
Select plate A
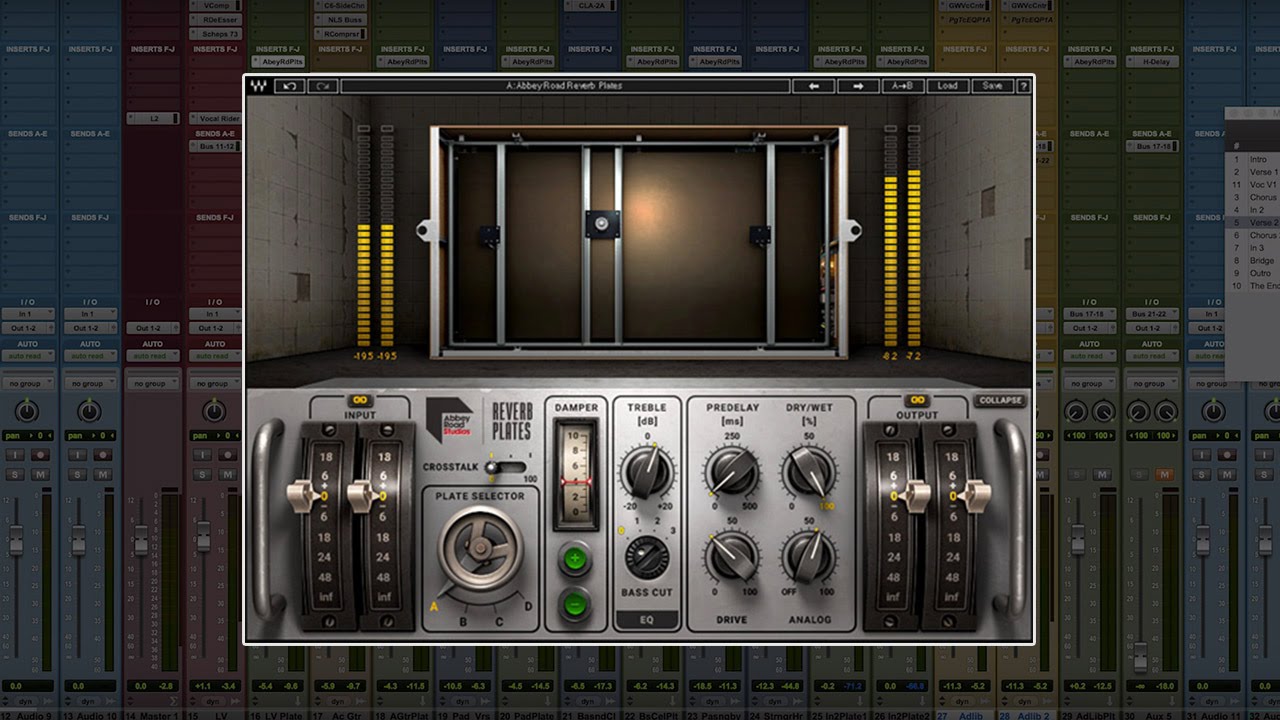coord(435,606)
